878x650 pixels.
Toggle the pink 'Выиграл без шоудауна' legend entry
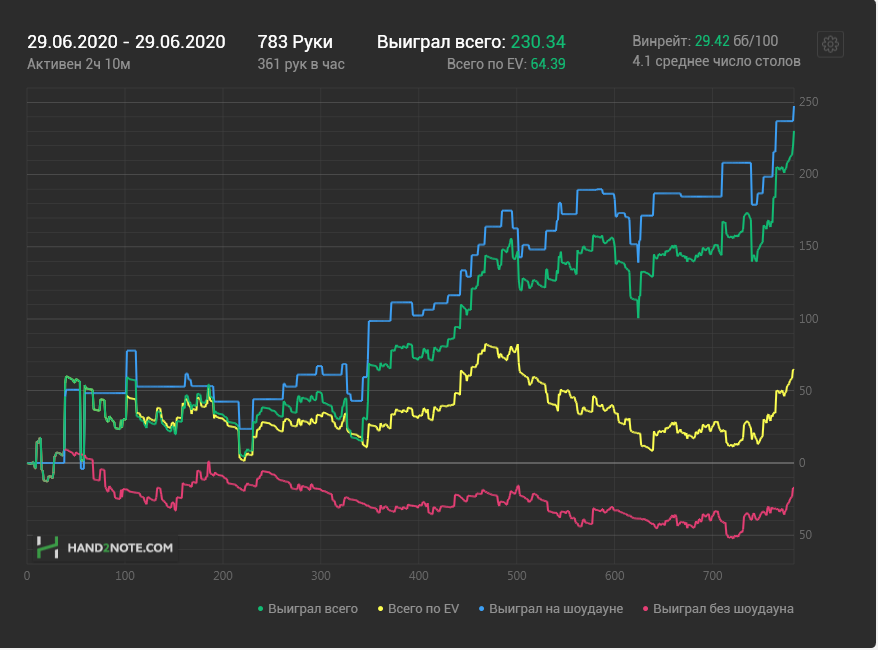(x=718, y=609)
